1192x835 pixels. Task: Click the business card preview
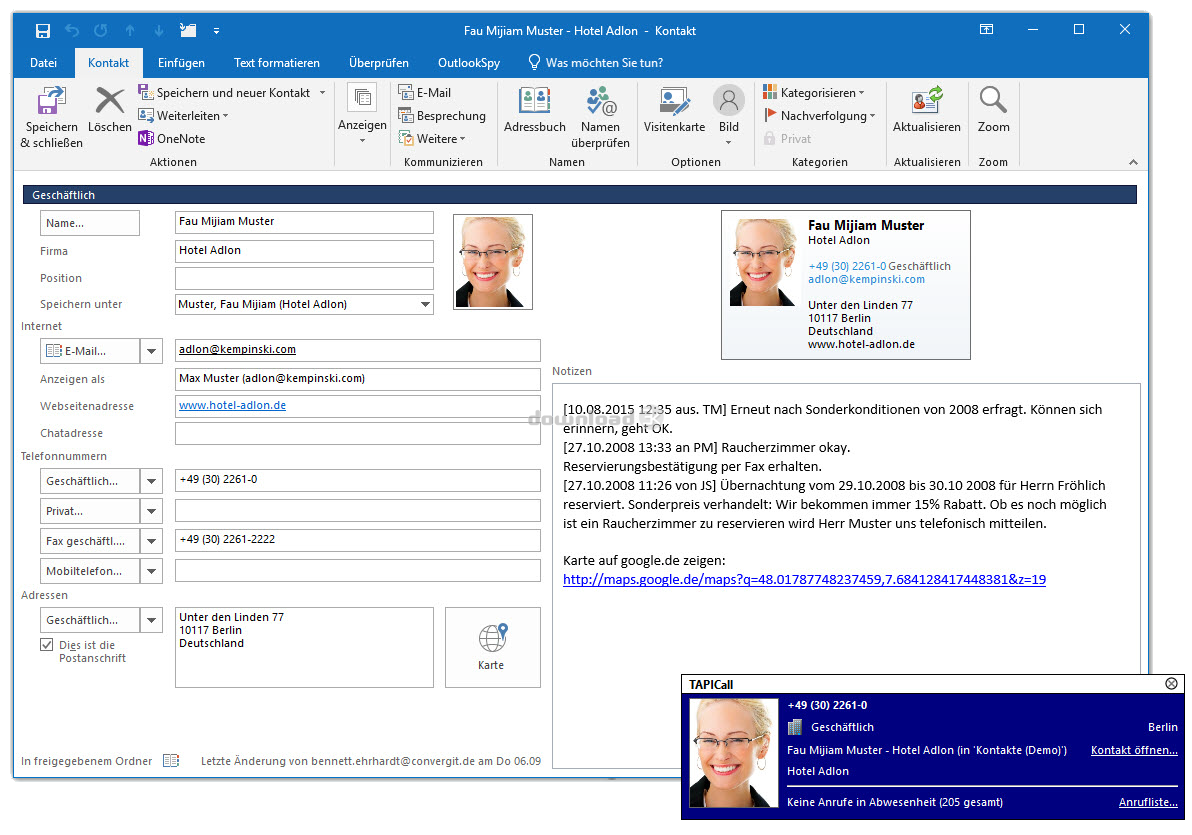coord(845,284)
